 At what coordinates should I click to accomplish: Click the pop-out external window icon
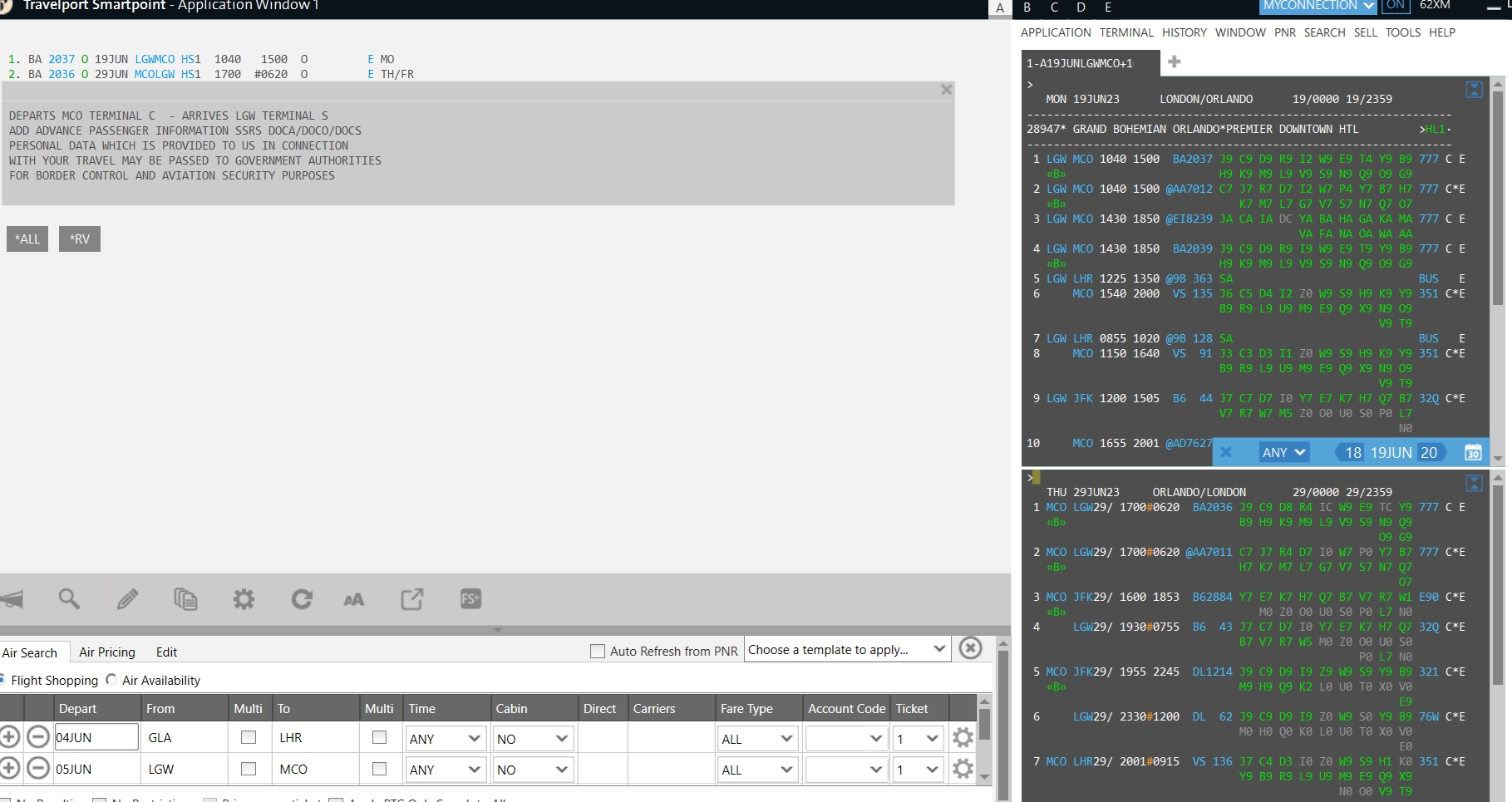point(412,598)
